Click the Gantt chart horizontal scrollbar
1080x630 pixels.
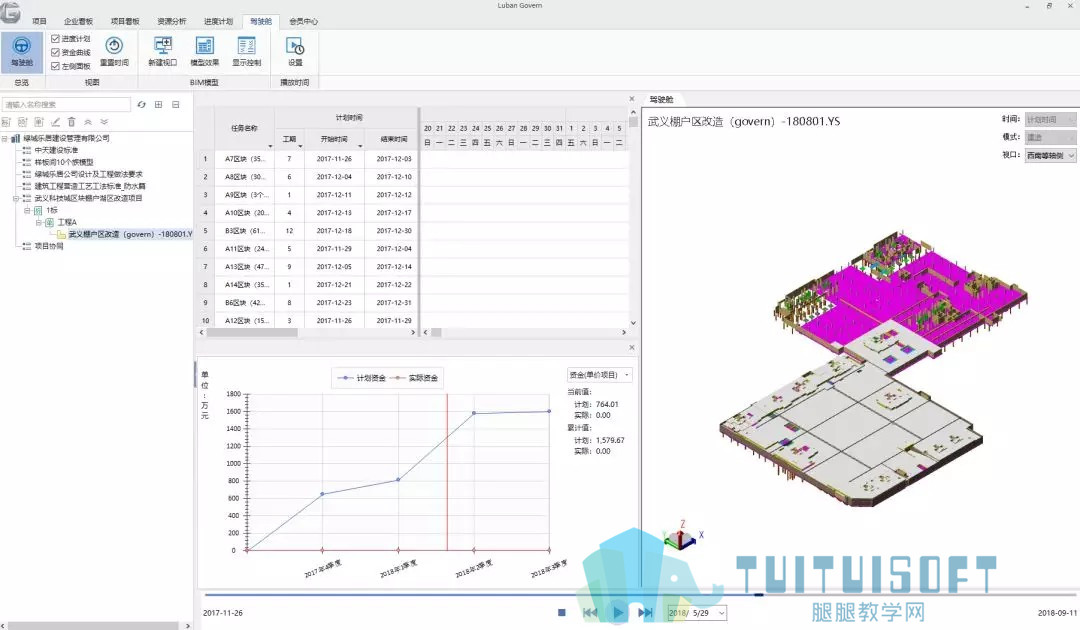coord(437,333)
